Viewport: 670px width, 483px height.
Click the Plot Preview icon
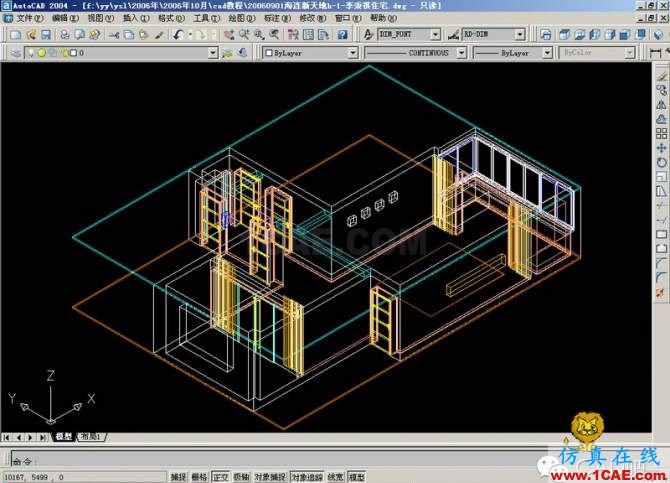[x=79, y=35]
